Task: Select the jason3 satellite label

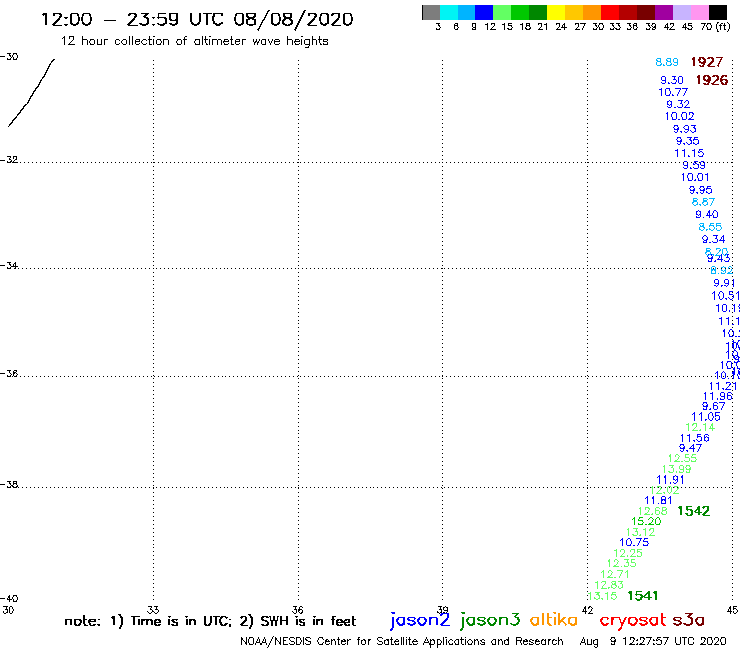Action: coord(490,620)
